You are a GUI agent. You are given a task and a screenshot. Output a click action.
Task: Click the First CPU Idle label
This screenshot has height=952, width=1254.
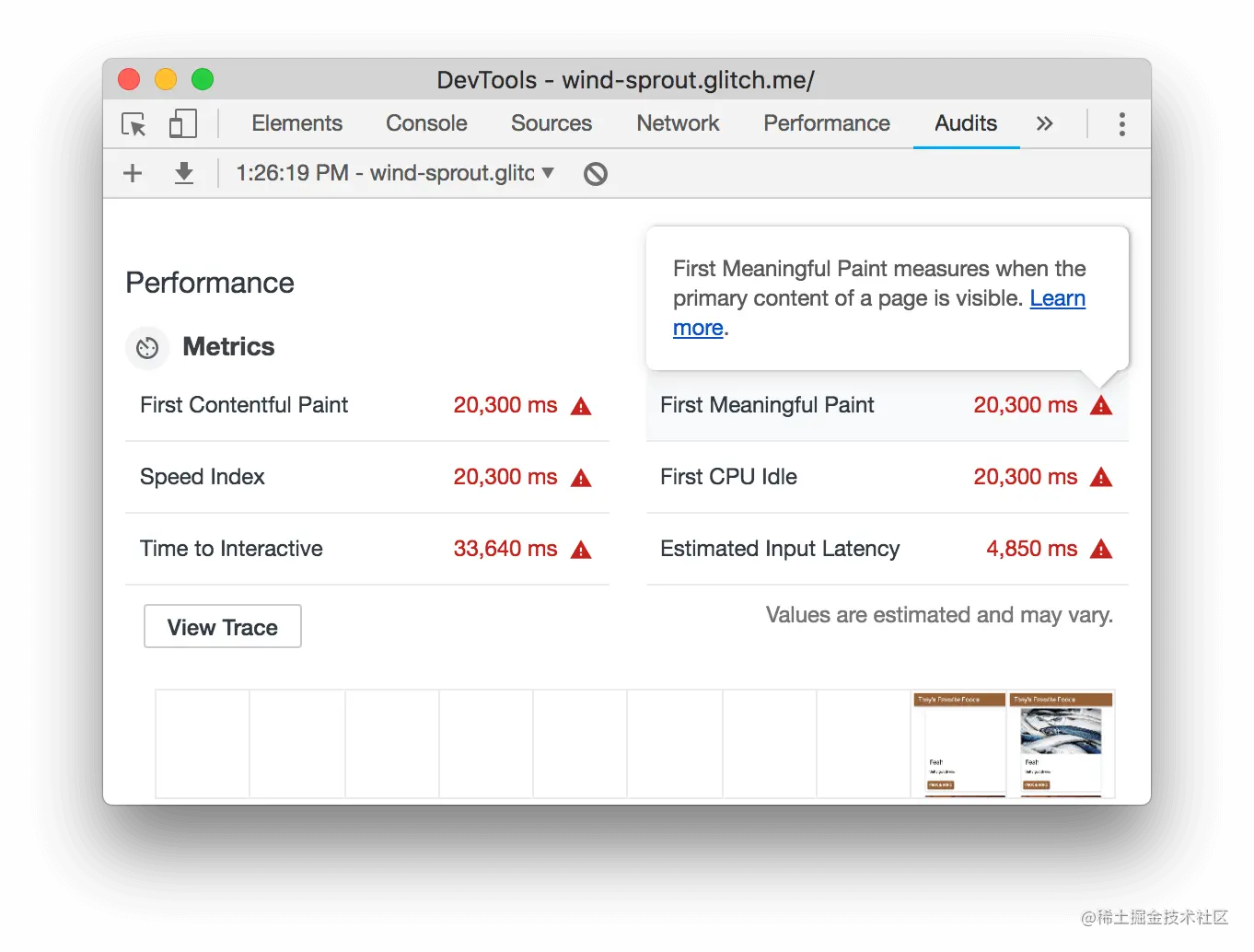728,477
